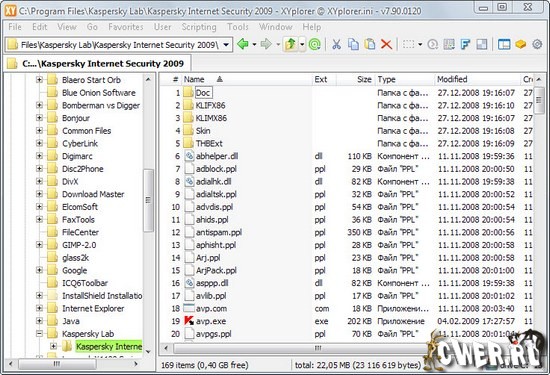Click the Paste clipboard icon
This screenshot has width=550, height=375.
pos(370,45)
